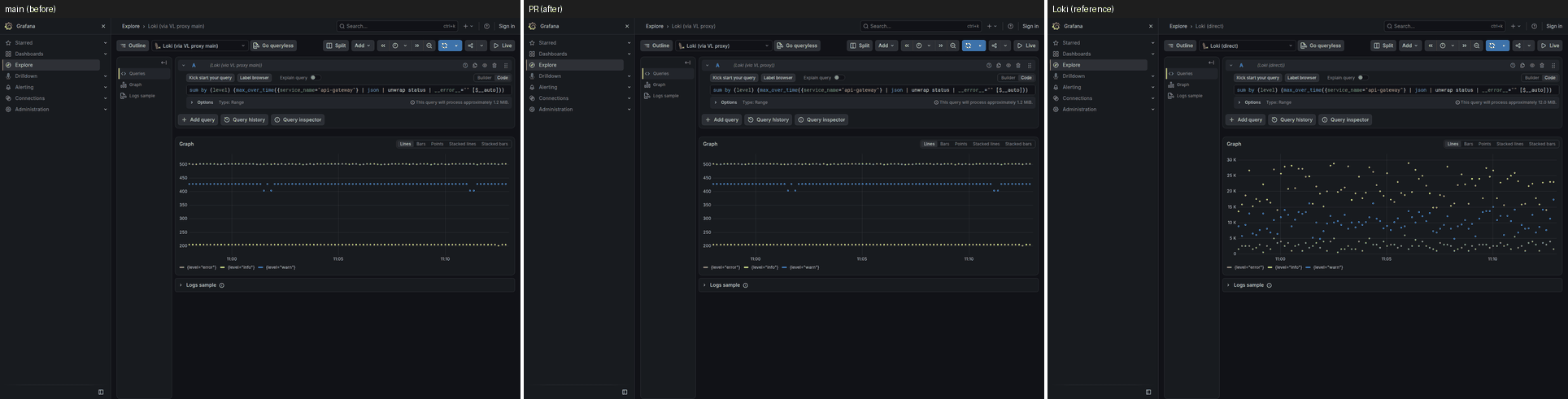Shift time range backwards in Loki (reference) panel

(1431, 46)
